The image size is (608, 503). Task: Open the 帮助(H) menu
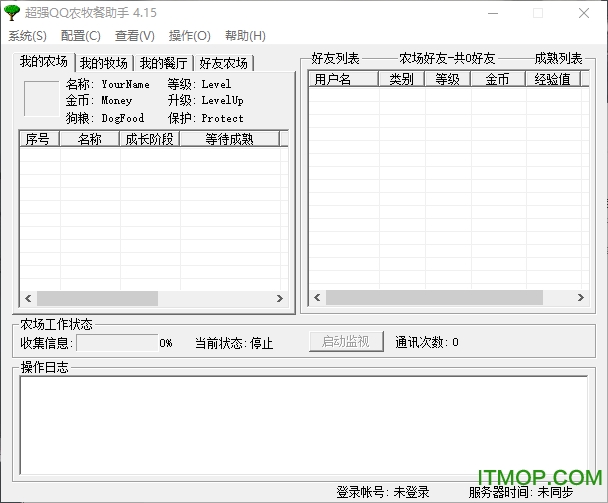pyautogui.click(x=245, y=36)
